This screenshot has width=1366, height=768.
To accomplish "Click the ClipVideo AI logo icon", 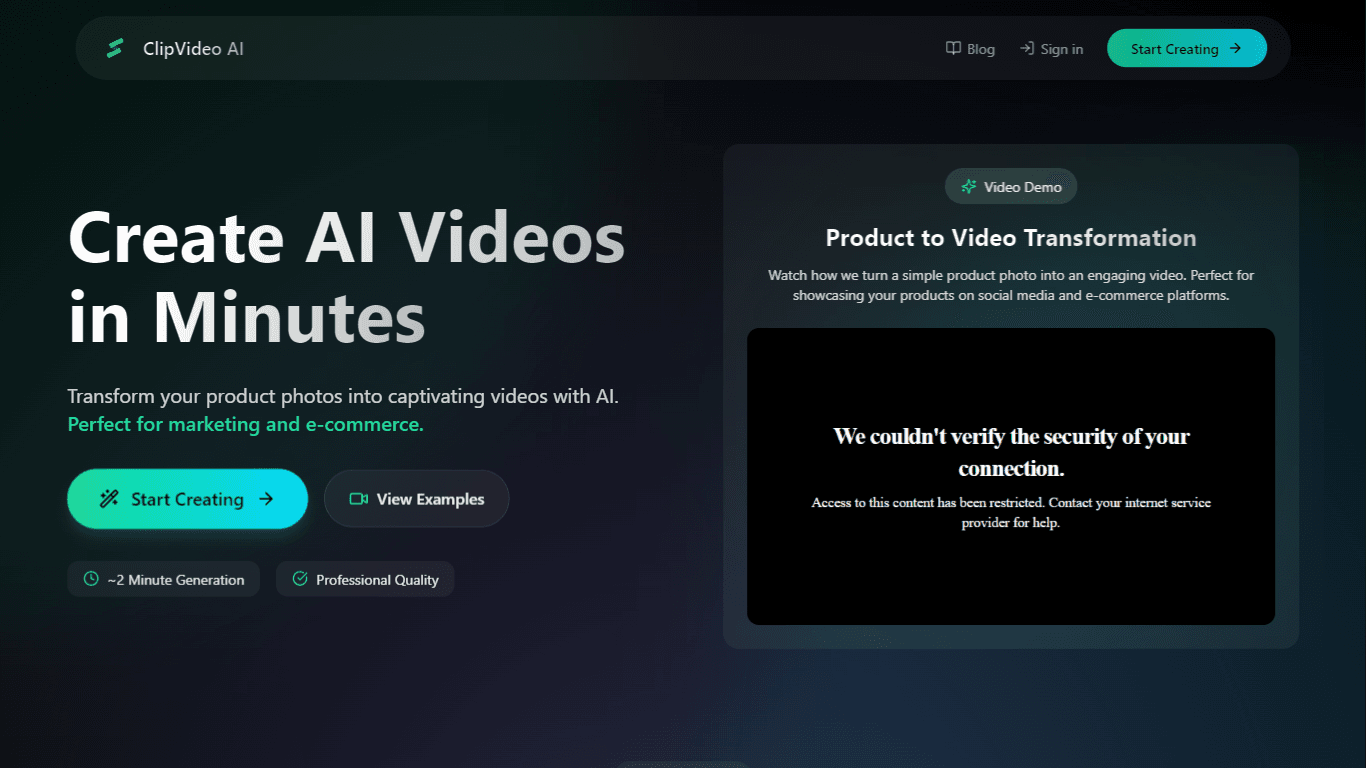I will click(115, 48).
